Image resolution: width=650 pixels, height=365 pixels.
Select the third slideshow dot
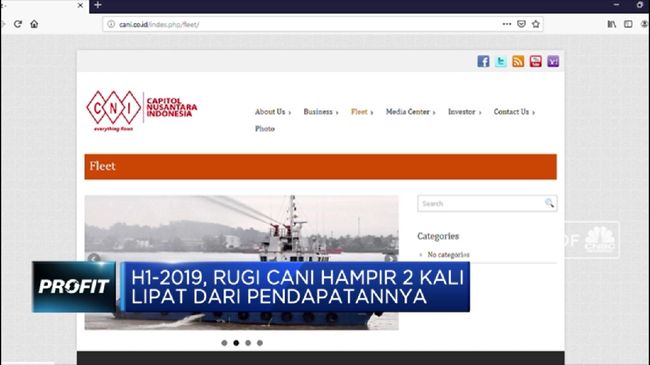tap(248, 343)
